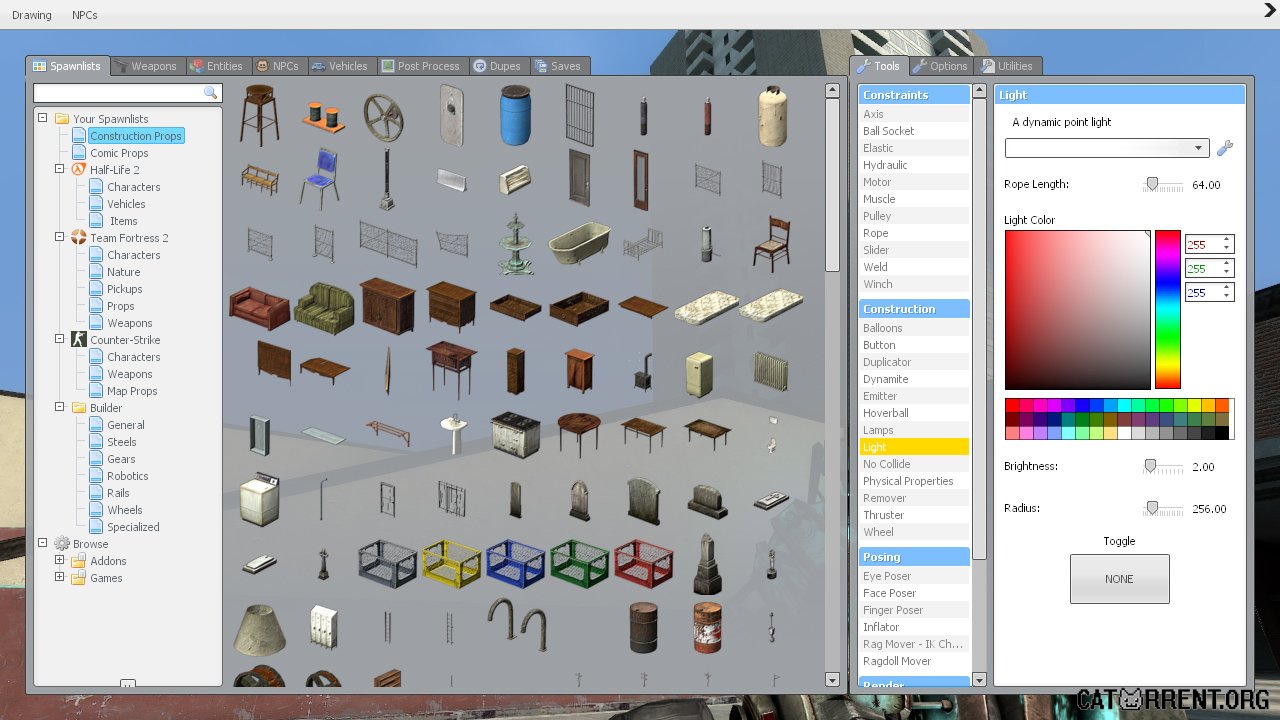Spawn the green wire crate prop

579,563
